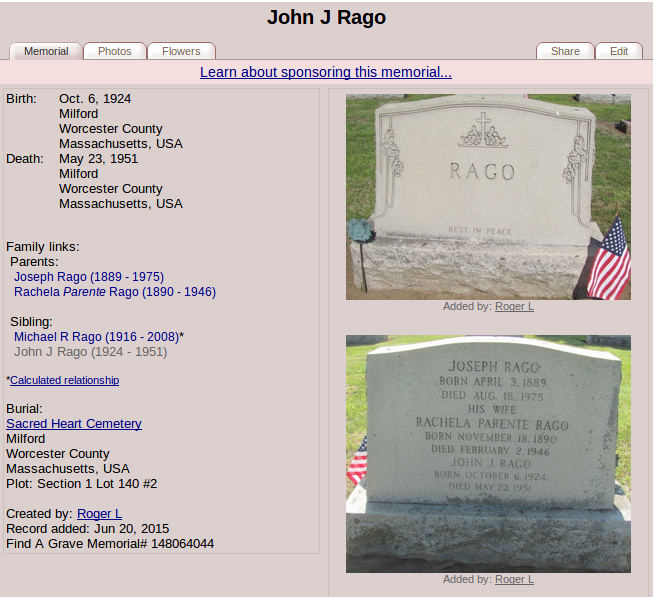Click 'Record added: Jun 20, 2015' text
The width and height of the screenshot is (656, 597).
pyautogui.click(x=87, y=529)
